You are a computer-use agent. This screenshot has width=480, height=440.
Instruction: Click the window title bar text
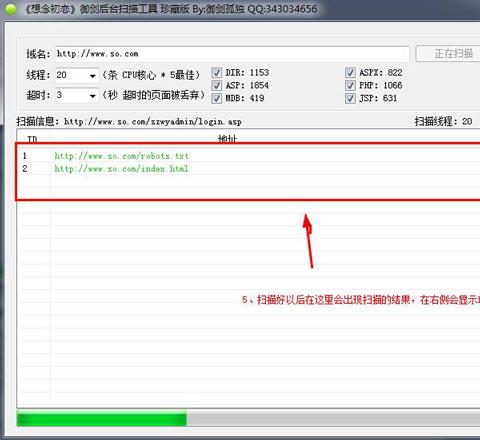pyautogui.click(x=171, y=9)
